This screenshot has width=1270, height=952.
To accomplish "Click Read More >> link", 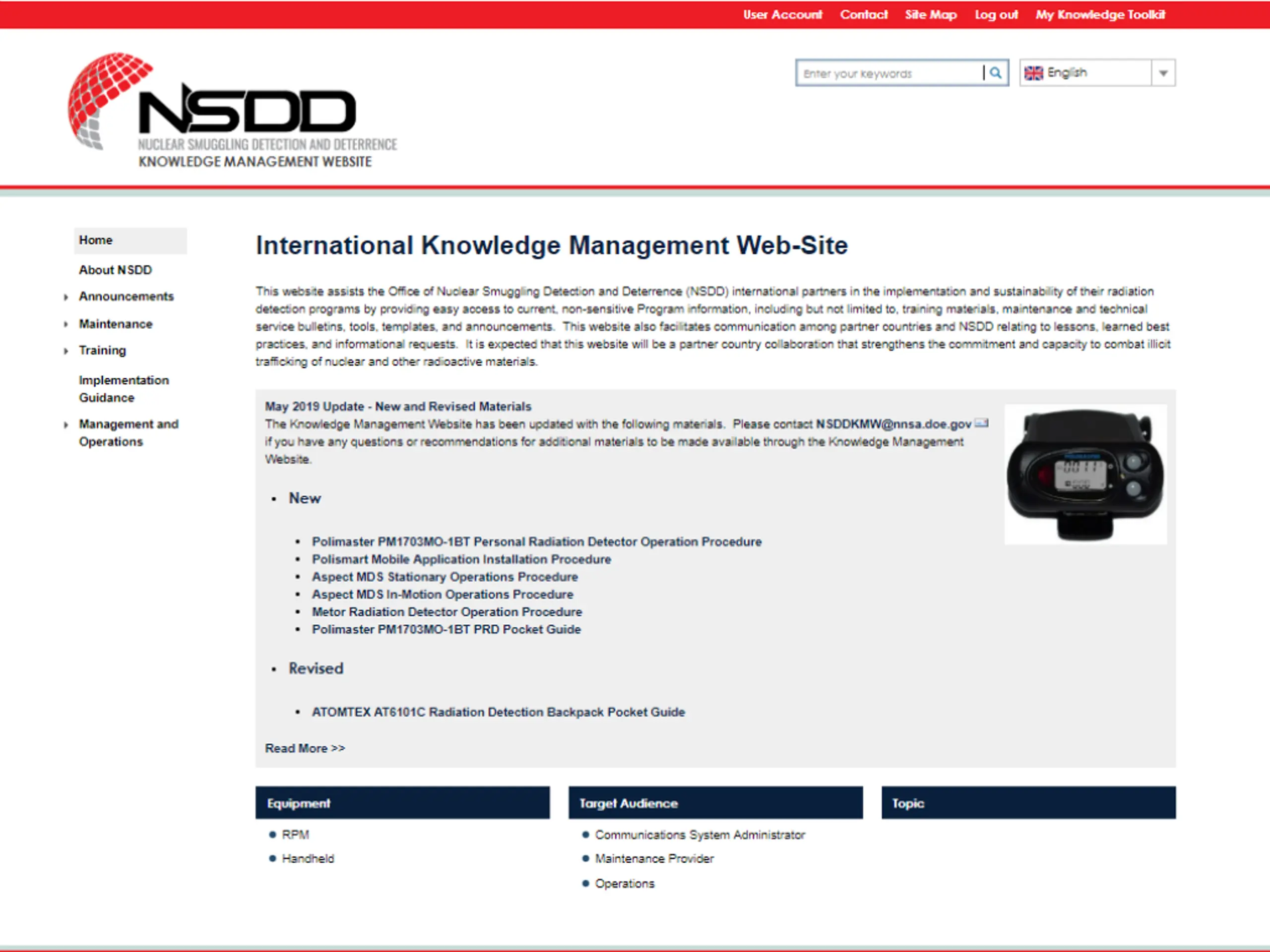I will 305,748.
